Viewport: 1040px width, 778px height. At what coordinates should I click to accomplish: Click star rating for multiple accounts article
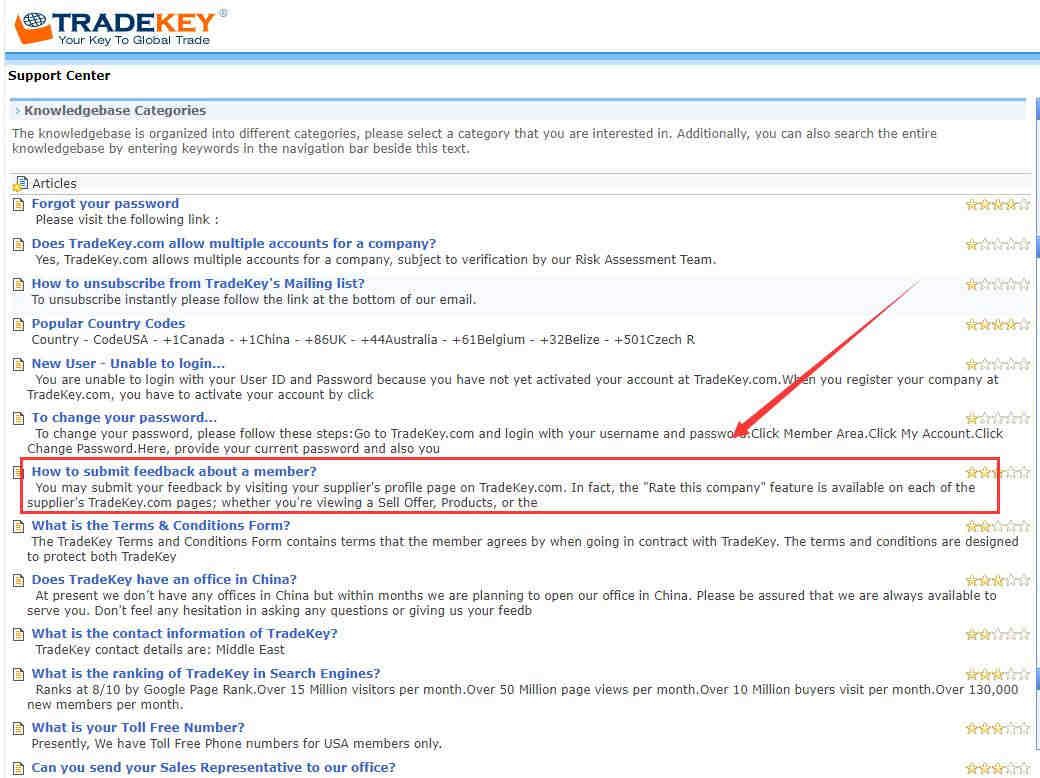coord(998,244)
